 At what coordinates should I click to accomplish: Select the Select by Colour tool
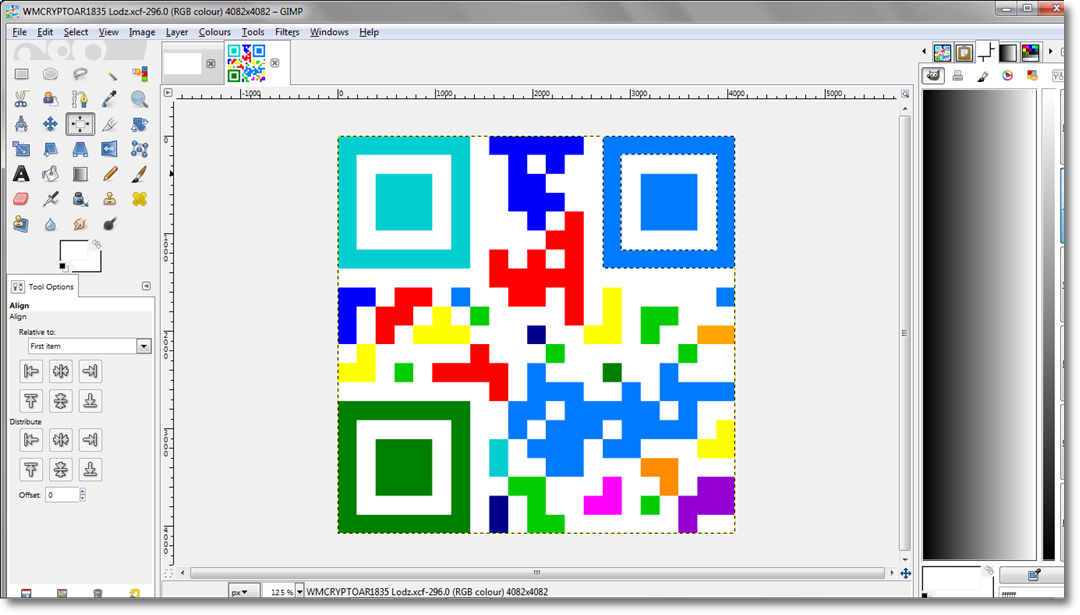[139, 74]
